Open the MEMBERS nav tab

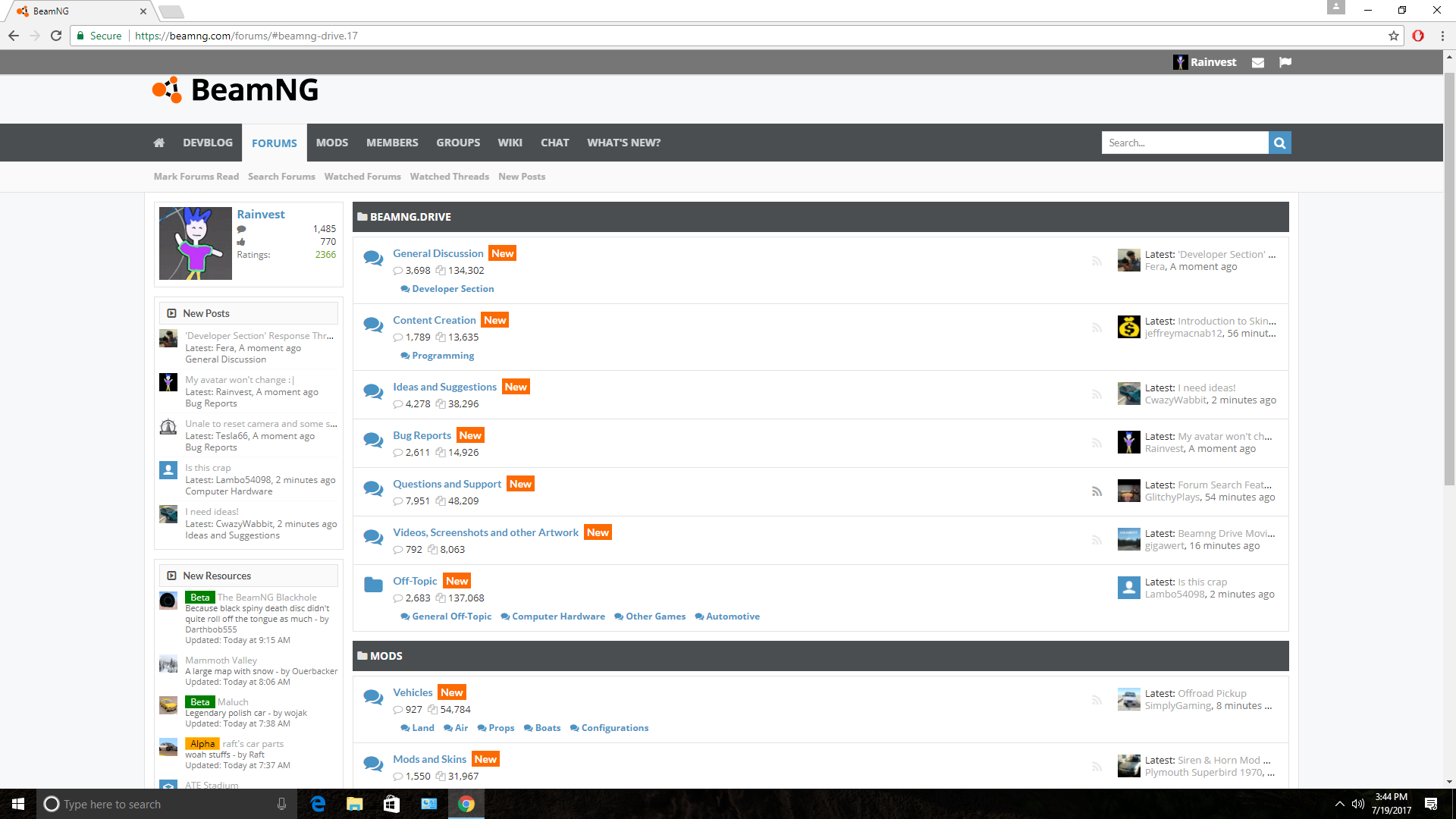click(x=392, y=143)
